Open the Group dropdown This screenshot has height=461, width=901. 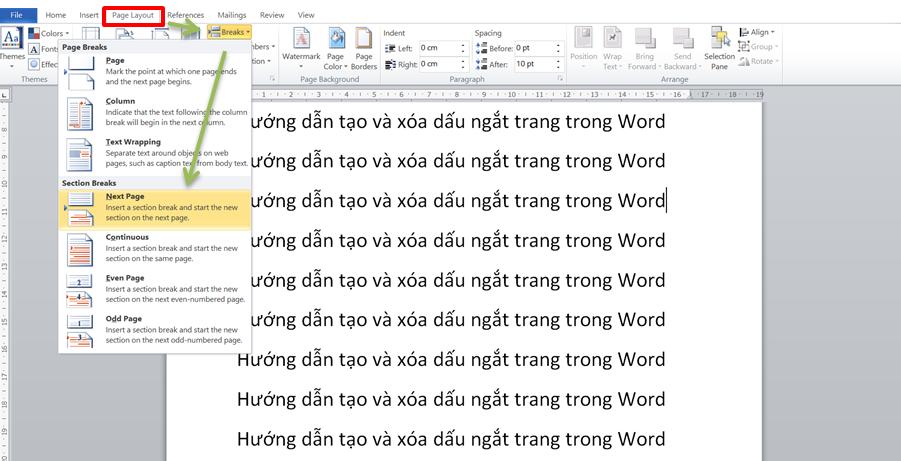pyautogui.click(x=758, y=47)
